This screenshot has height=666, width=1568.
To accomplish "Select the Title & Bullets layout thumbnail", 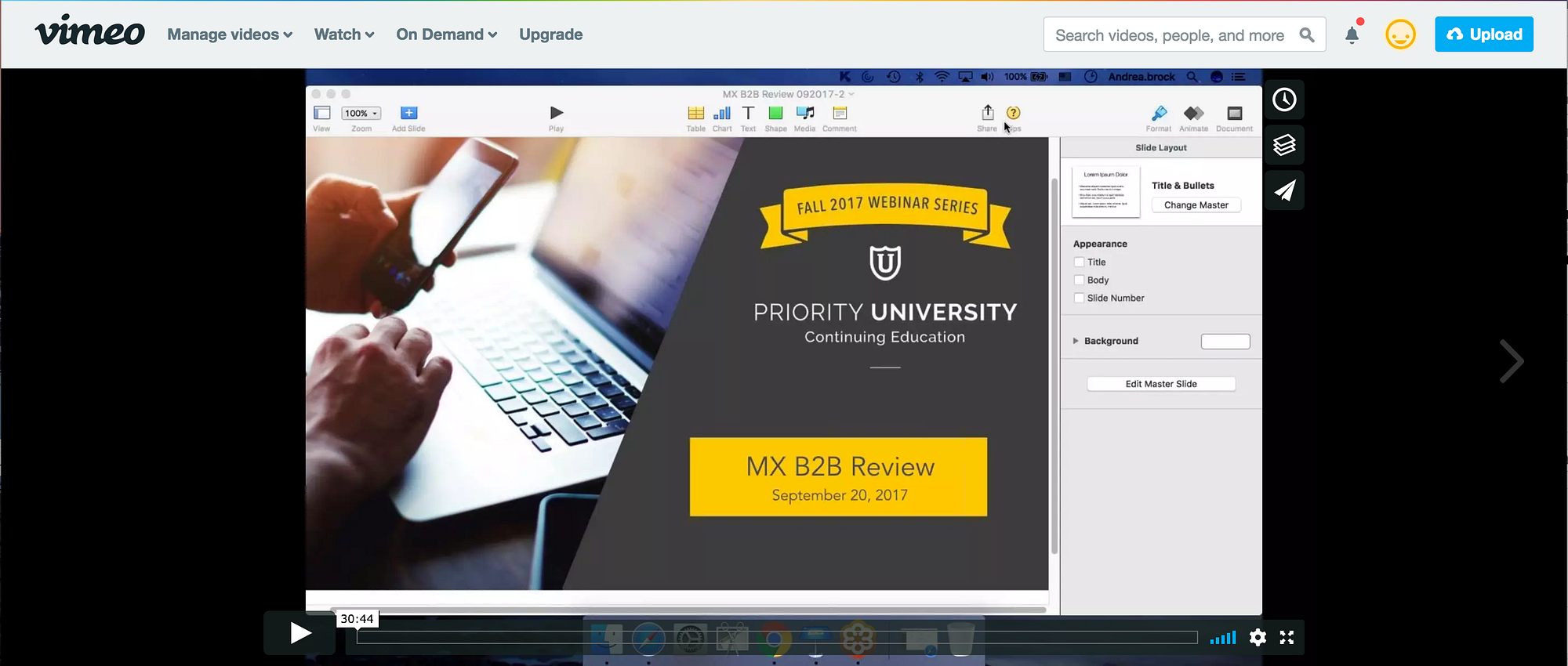I will point(1105,192).
